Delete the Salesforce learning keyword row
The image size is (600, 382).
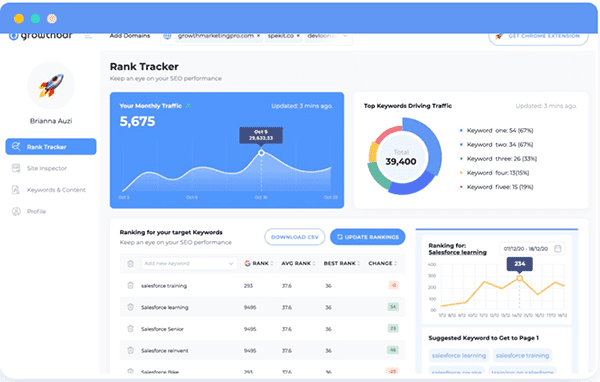(130, 307)
